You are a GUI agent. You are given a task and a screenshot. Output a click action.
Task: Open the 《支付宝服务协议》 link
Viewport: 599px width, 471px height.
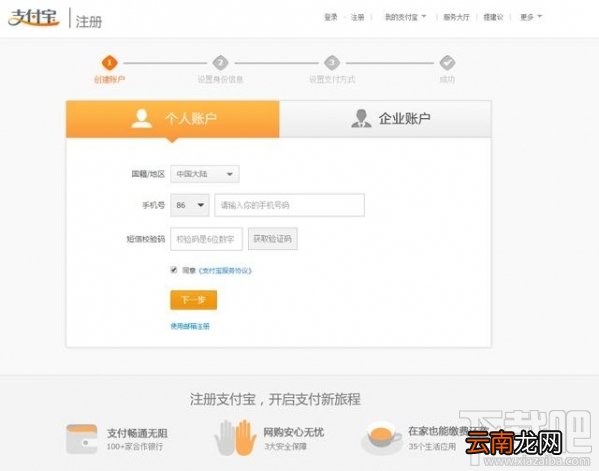pyautogui.click(x=225, y=270)
